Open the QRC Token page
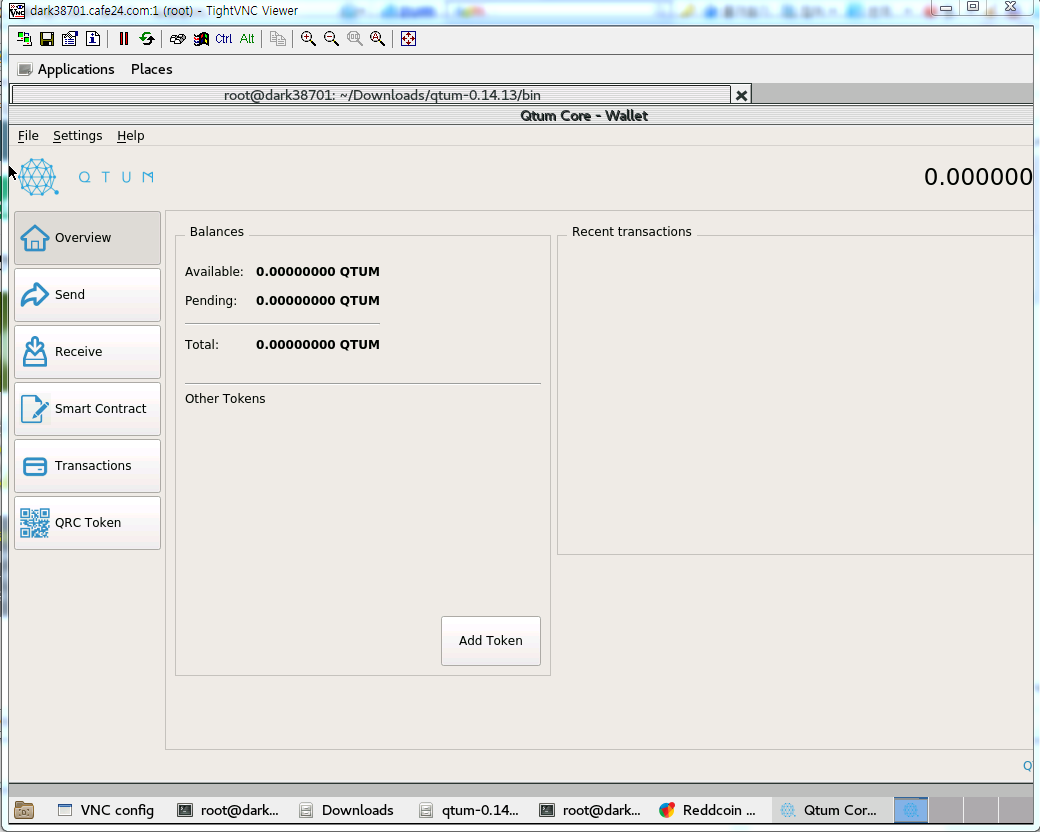1040x832 pixels. [88, 523]
